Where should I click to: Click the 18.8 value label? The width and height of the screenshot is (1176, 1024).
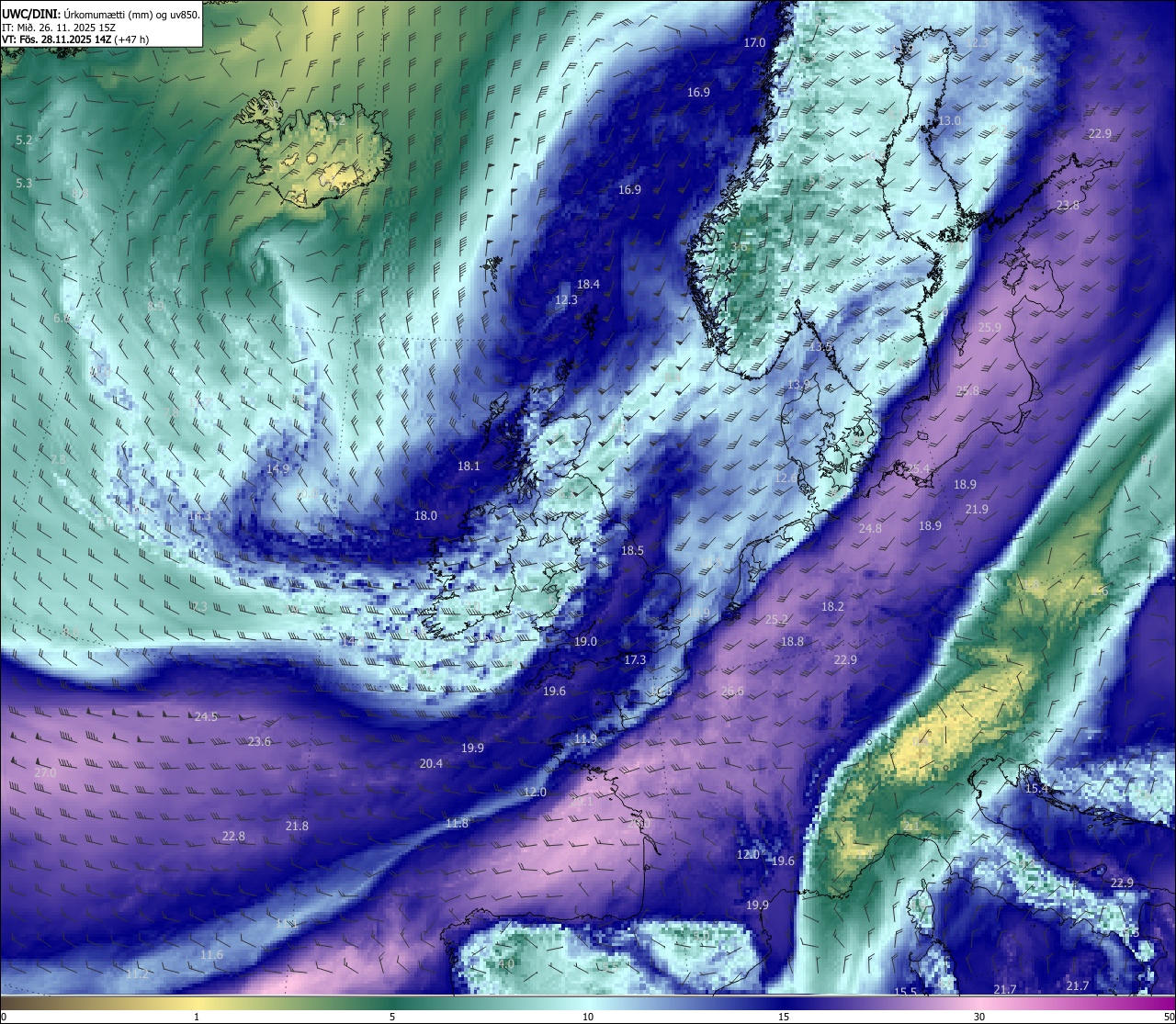coord(792,641)
